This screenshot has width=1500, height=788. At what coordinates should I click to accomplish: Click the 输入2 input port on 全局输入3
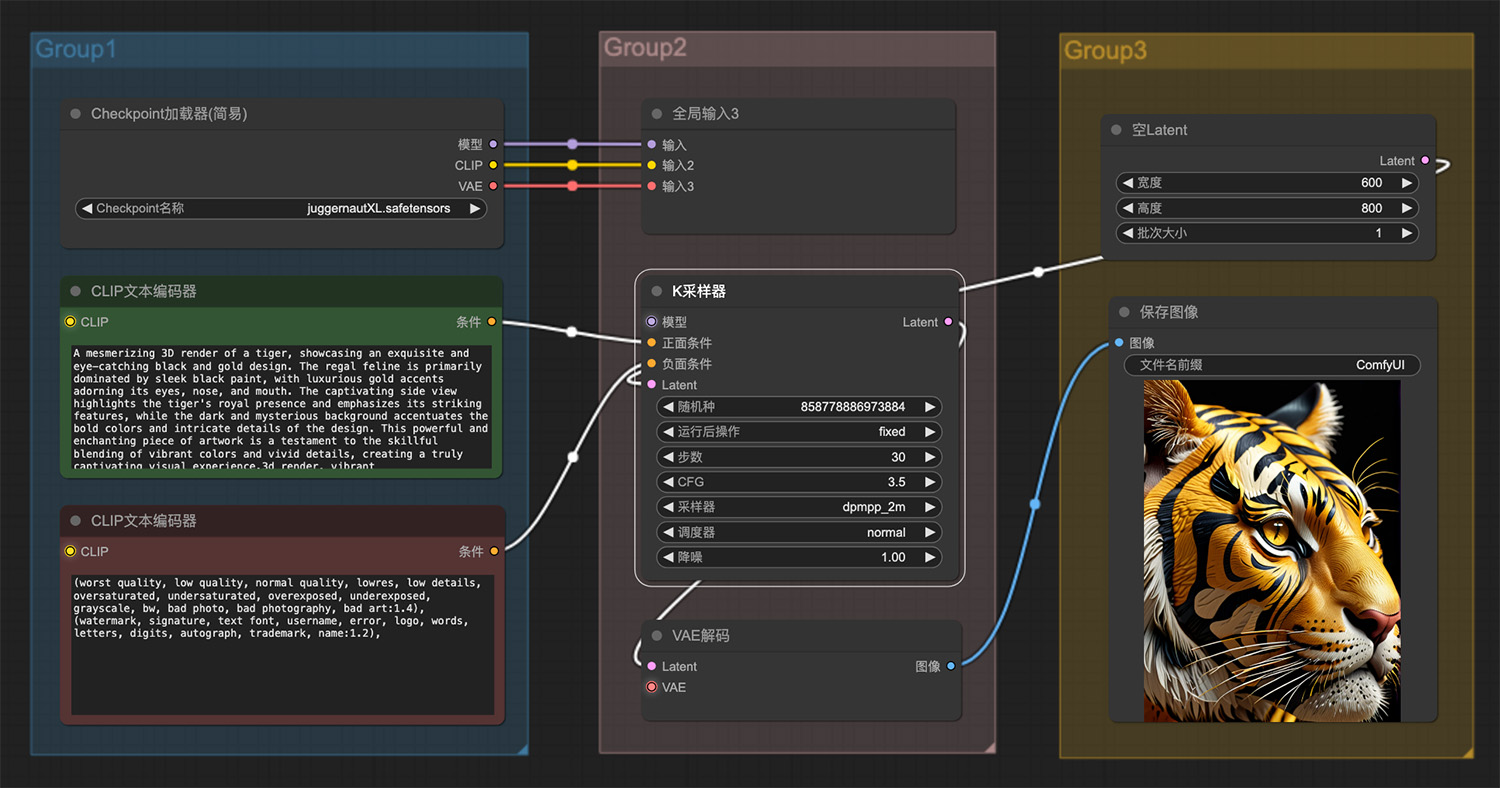coord(652,165)
